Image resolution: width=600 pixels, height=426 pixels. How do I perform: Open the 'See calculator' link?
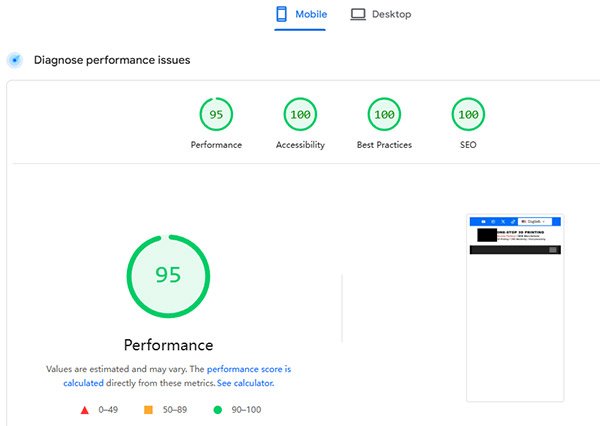coord(245,383)
